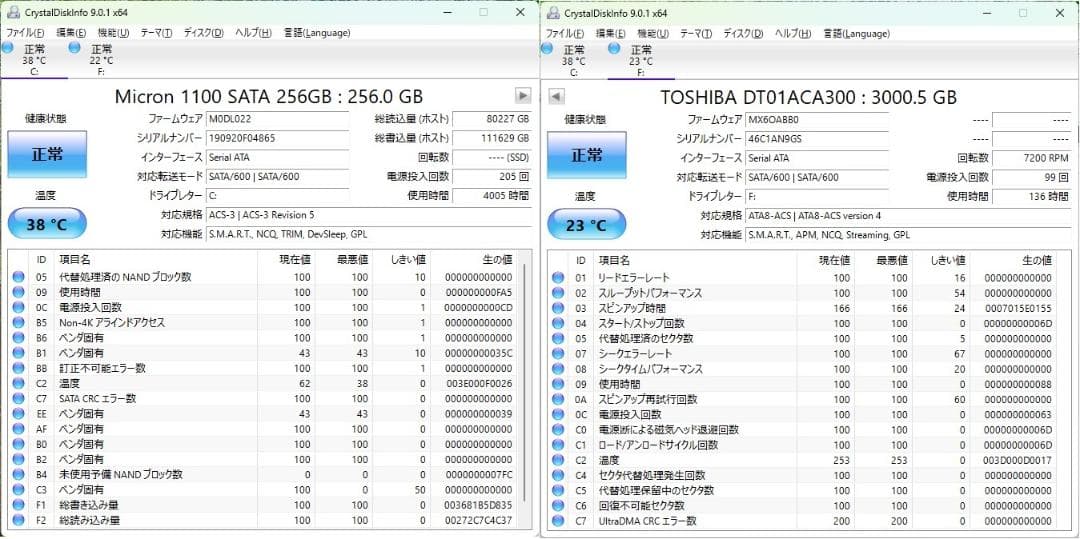The height and width of the screenshot is (539, 1080).
Task: Click title TOSHIBA DT01ACA300 : 3000.5 GB
Action: (x=809, y=96)
